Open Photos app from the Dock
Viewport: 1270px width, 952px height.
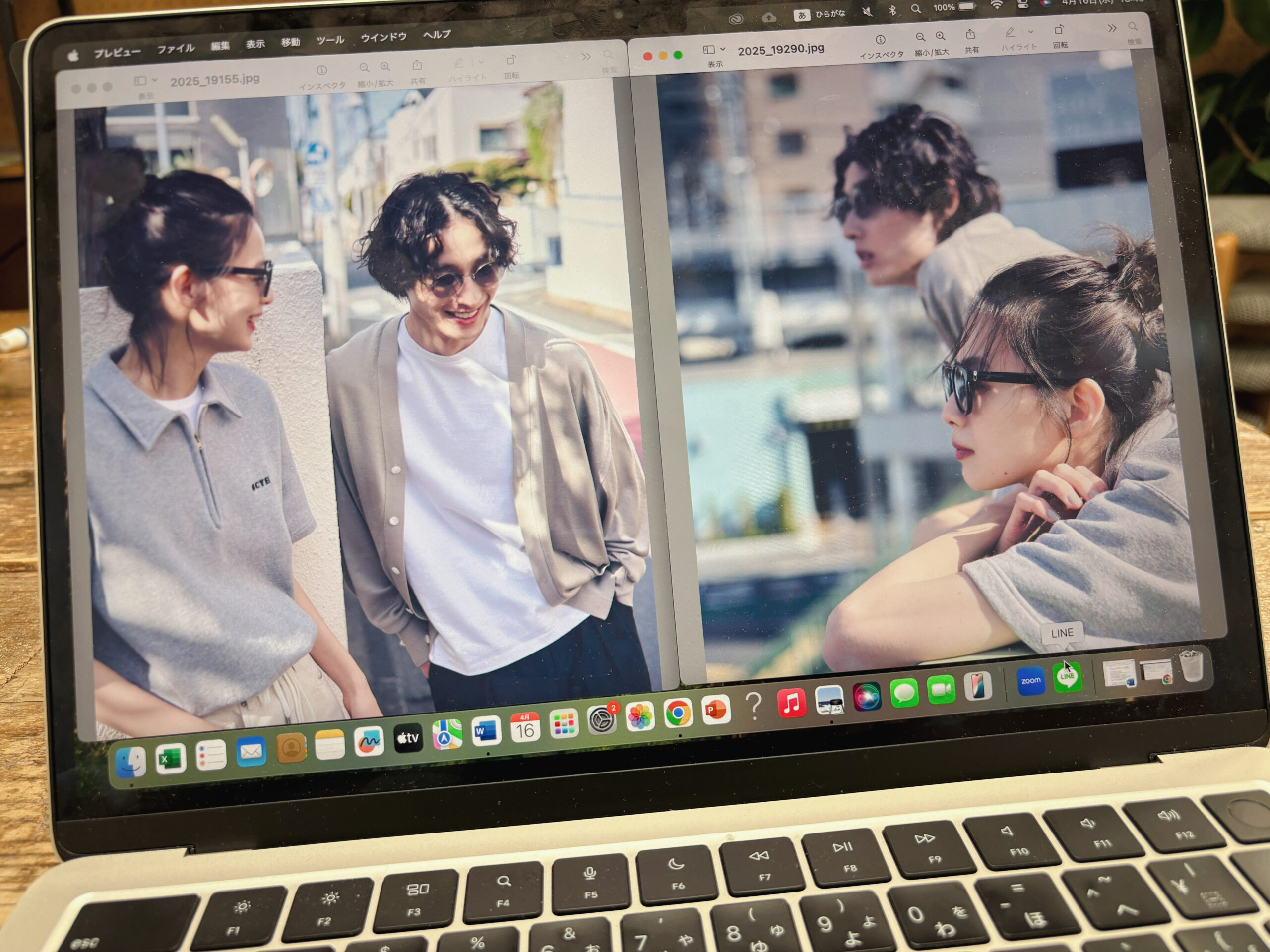click(x=640, y=716)
